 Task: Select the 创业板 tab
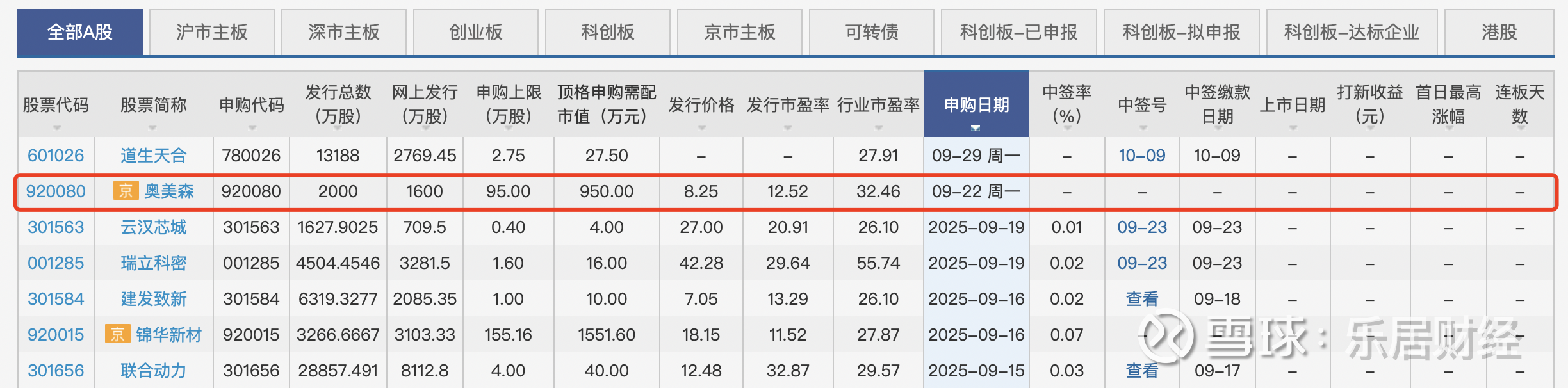476,32
